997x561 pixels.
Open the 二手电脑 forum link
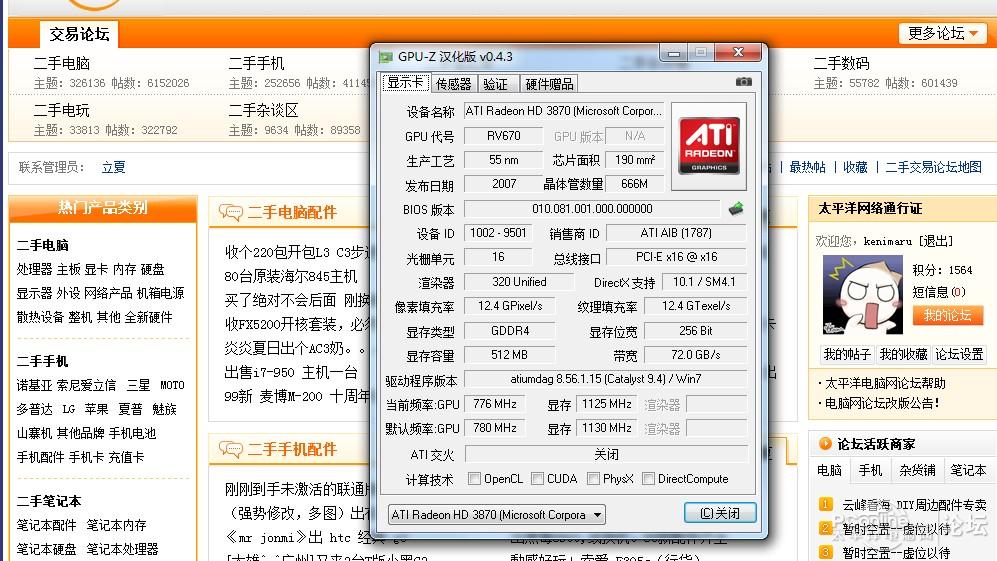tap(62, 63)
